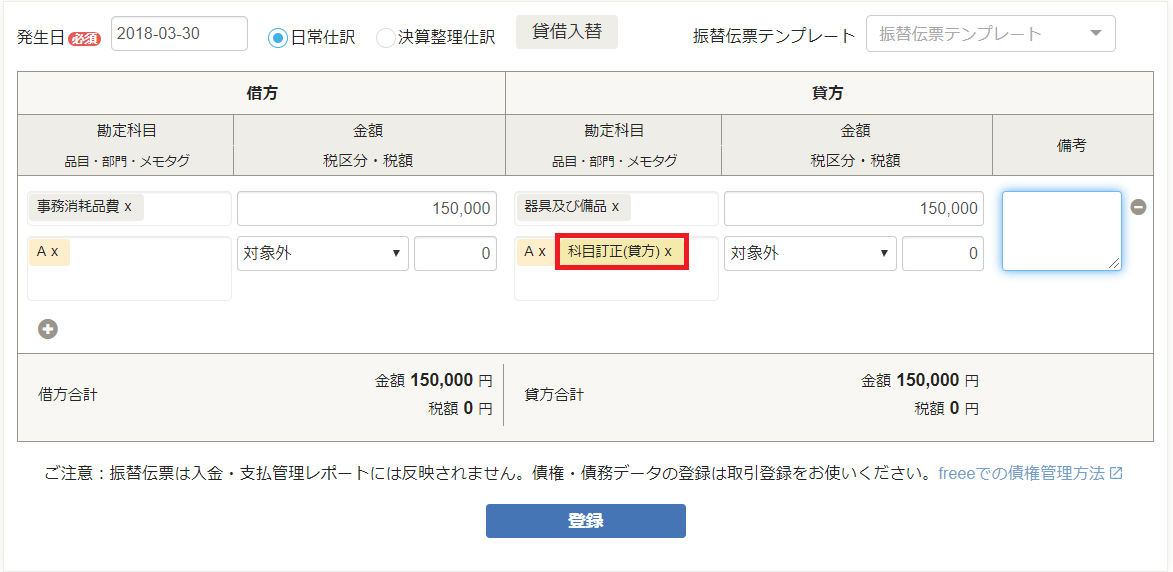
Task: Remove 器具及び備品 tag with its x
Action: 615,207
